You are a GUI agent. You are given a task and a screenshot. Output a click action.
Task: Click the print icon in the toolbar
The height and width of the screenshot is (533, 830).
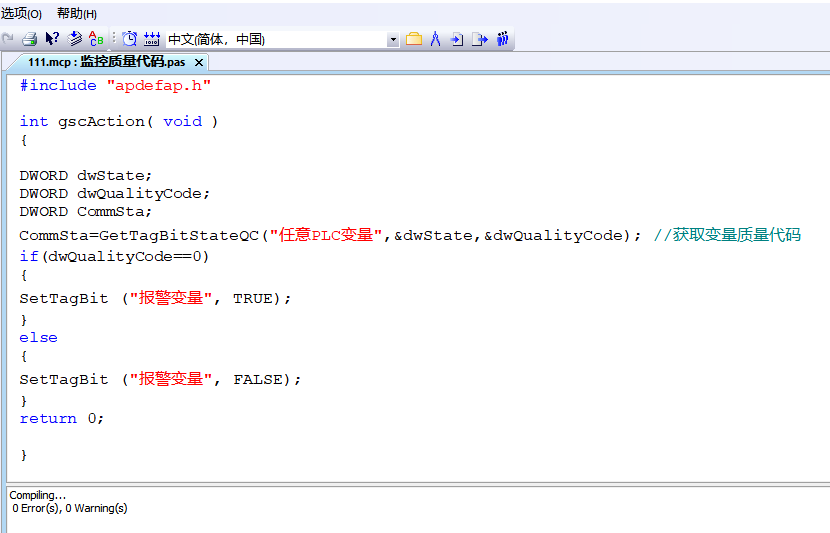click(x=30, y=39)
